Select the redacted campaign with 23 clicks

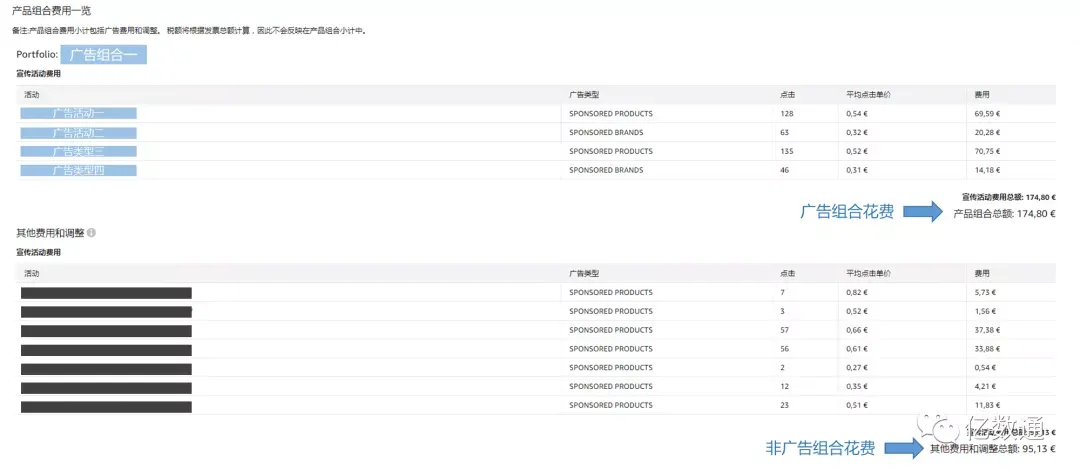coord(106,406)
